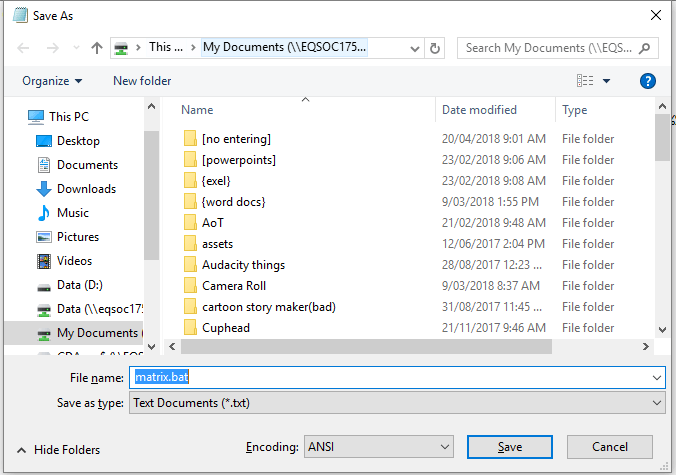
Task: Select the [powerpoints] folder
Action: (239, 160)
